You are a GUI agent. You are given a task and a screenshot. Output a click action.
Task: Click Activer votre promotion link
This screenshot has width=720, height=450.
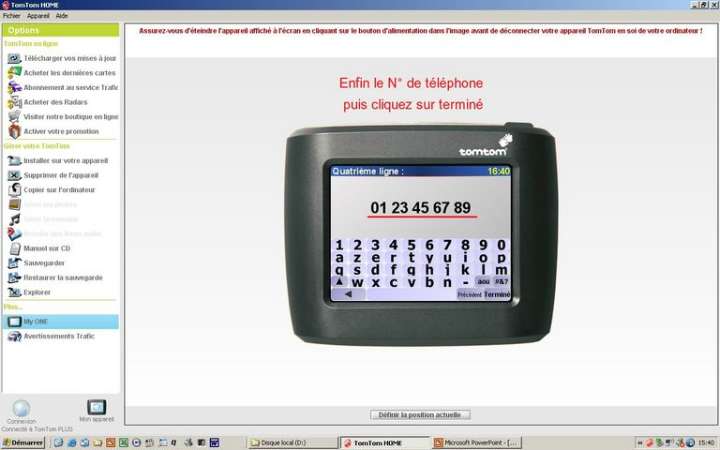pyautogui.click(x=61, y=131)
